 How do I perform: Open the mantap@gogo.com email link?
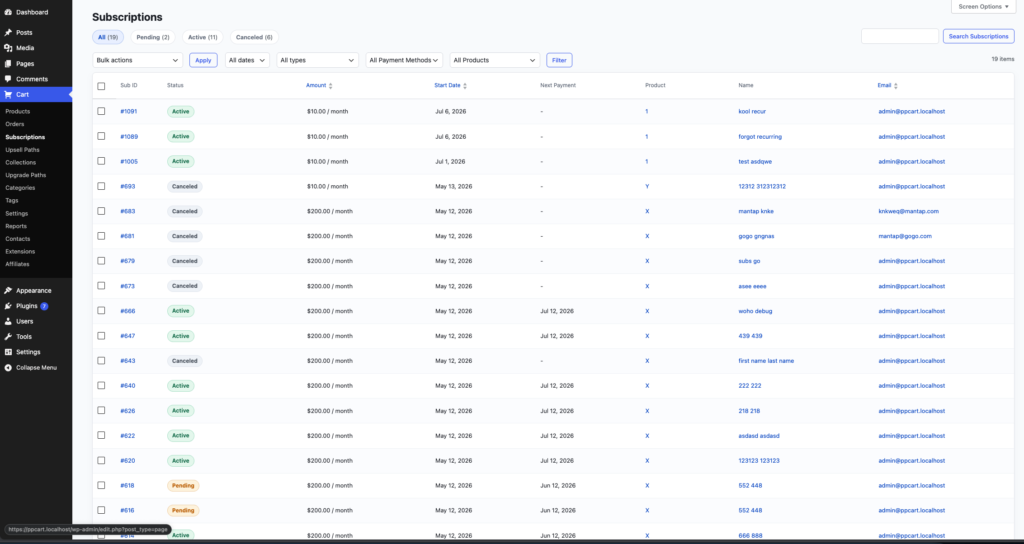click(905, 236)
